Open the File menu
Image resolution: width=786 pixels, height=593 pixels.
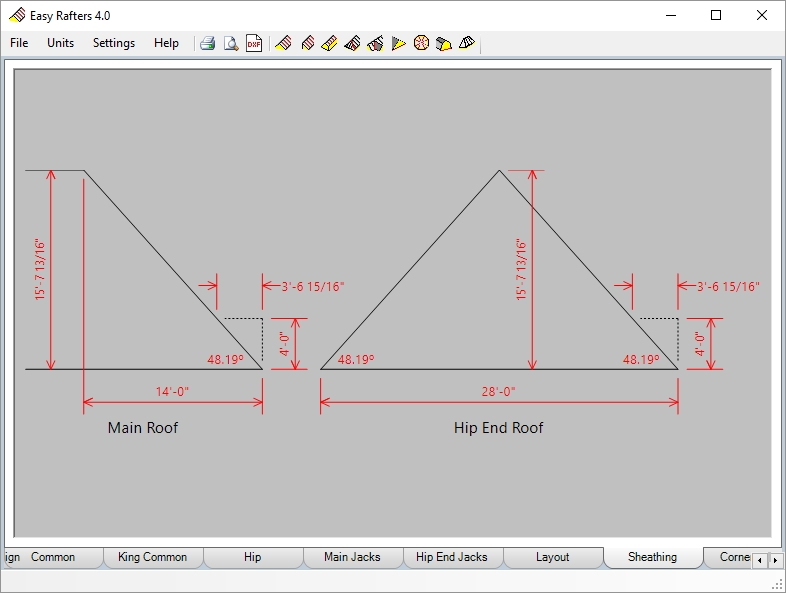(19, 43)
